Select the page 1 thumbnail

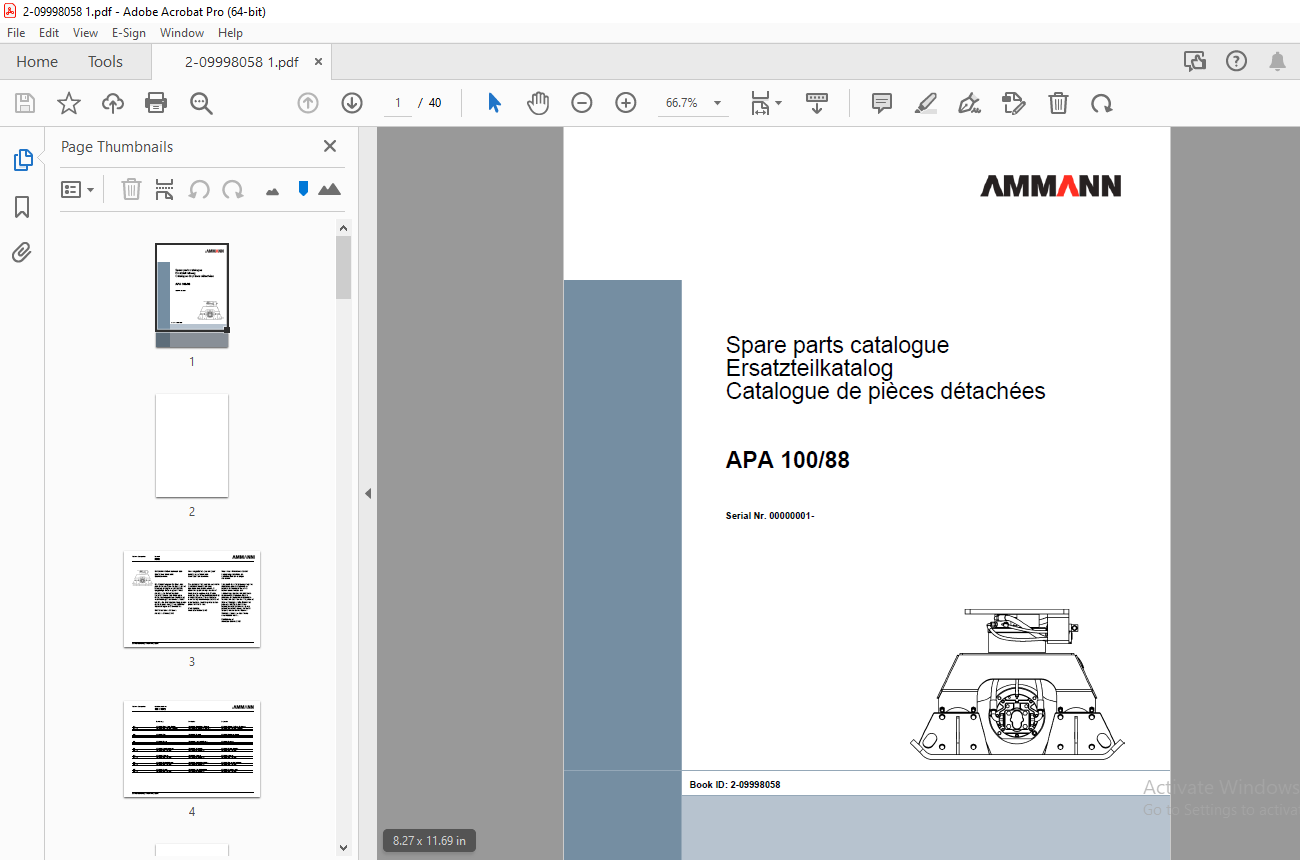(x=192, y=295)
